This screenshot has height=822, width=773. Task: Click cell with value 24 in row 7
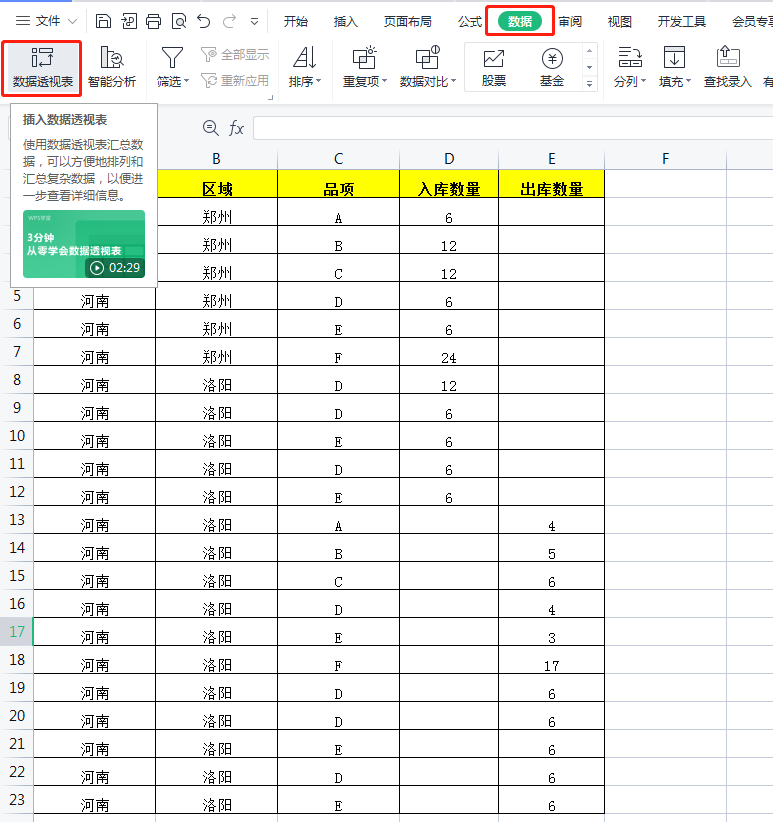(449, 352)
